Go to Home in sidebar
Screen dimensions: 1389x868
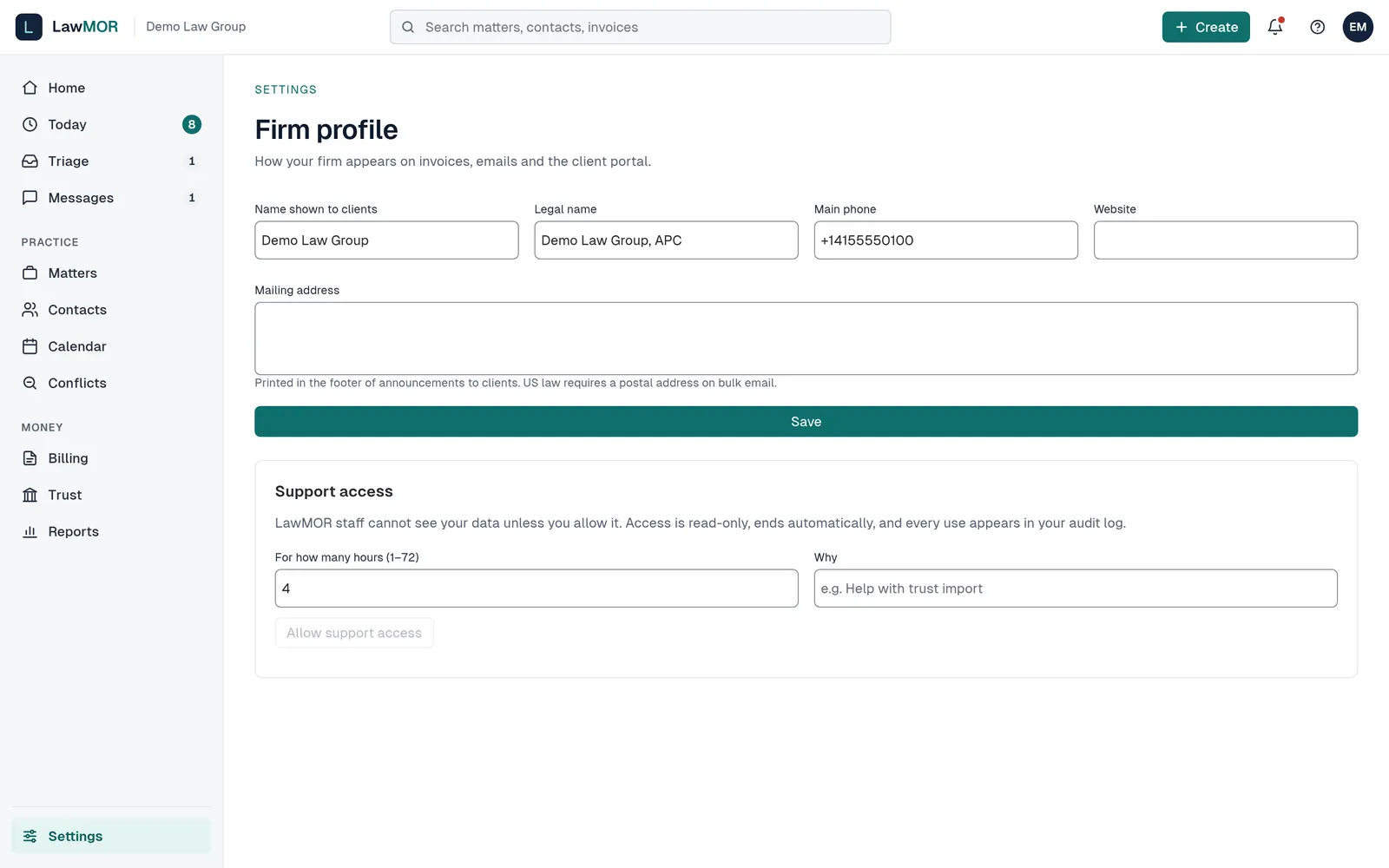pyautogui.click(x=111, y=88)
